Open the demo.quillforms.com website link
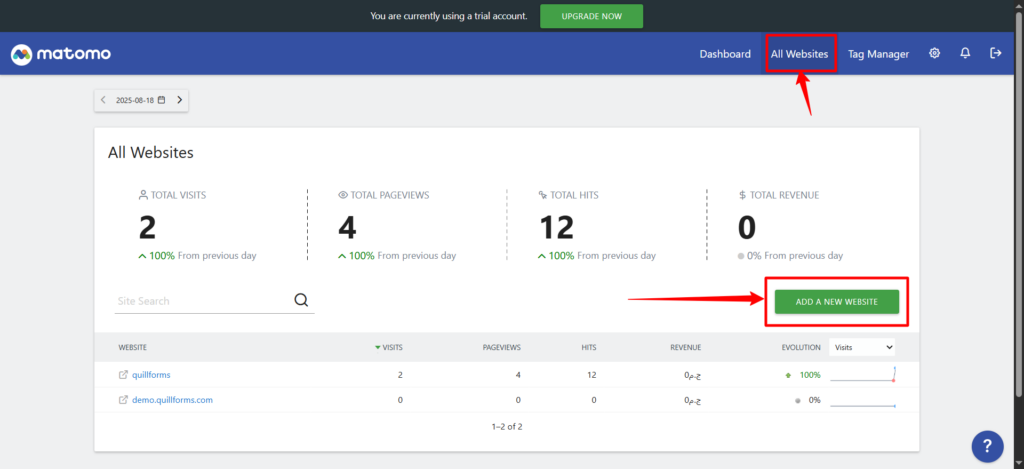 coord(172,400)
